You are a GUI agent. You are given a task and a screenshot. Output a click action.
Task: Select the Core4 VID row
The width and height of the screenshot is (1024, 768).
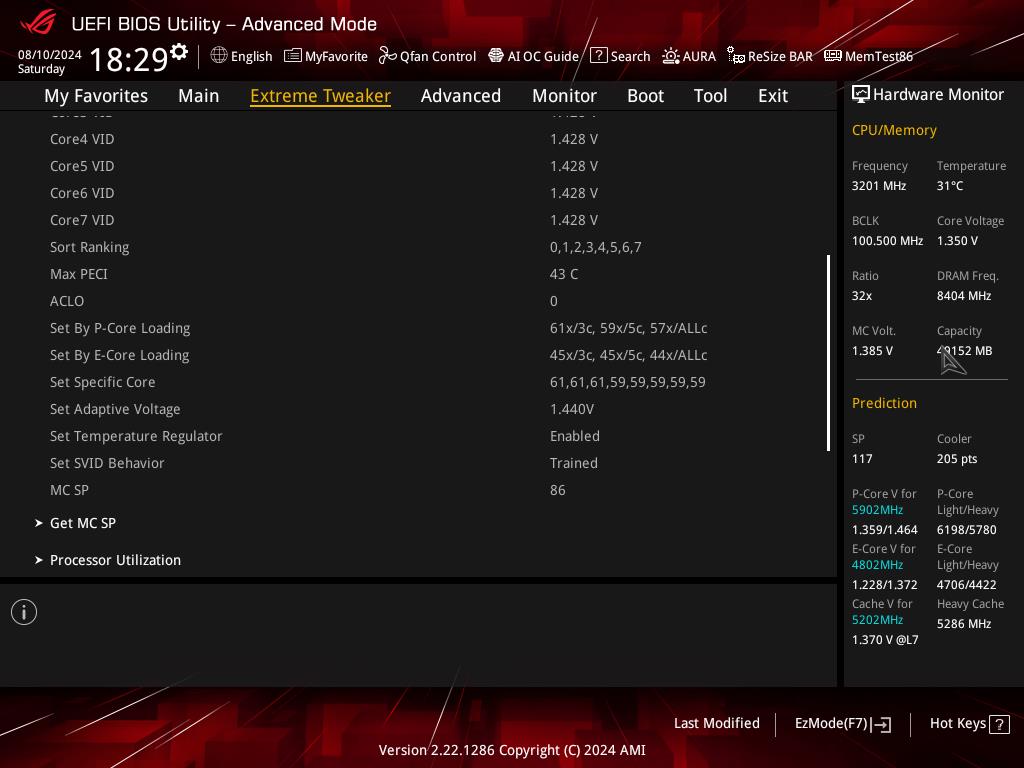point(418,139)
